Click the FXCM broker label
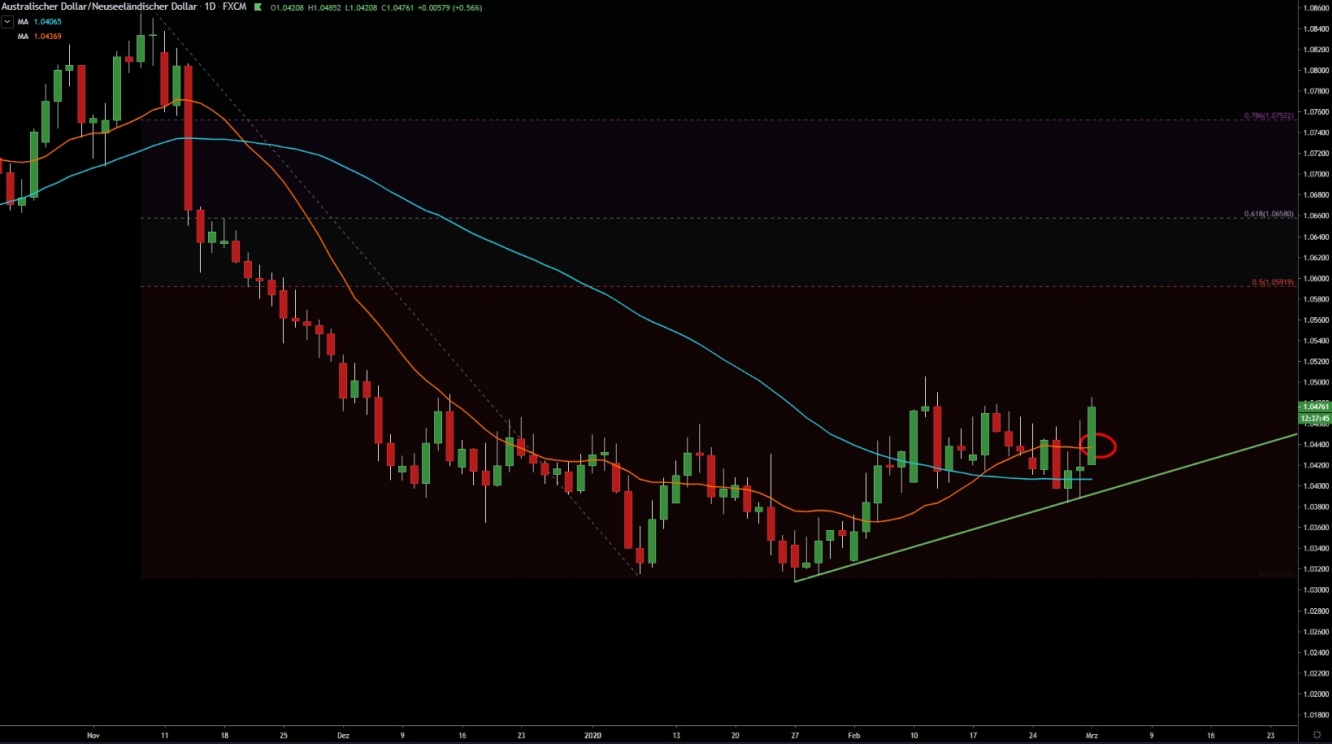The height and width of the screenshot is (744, 1332). (235, 7)
